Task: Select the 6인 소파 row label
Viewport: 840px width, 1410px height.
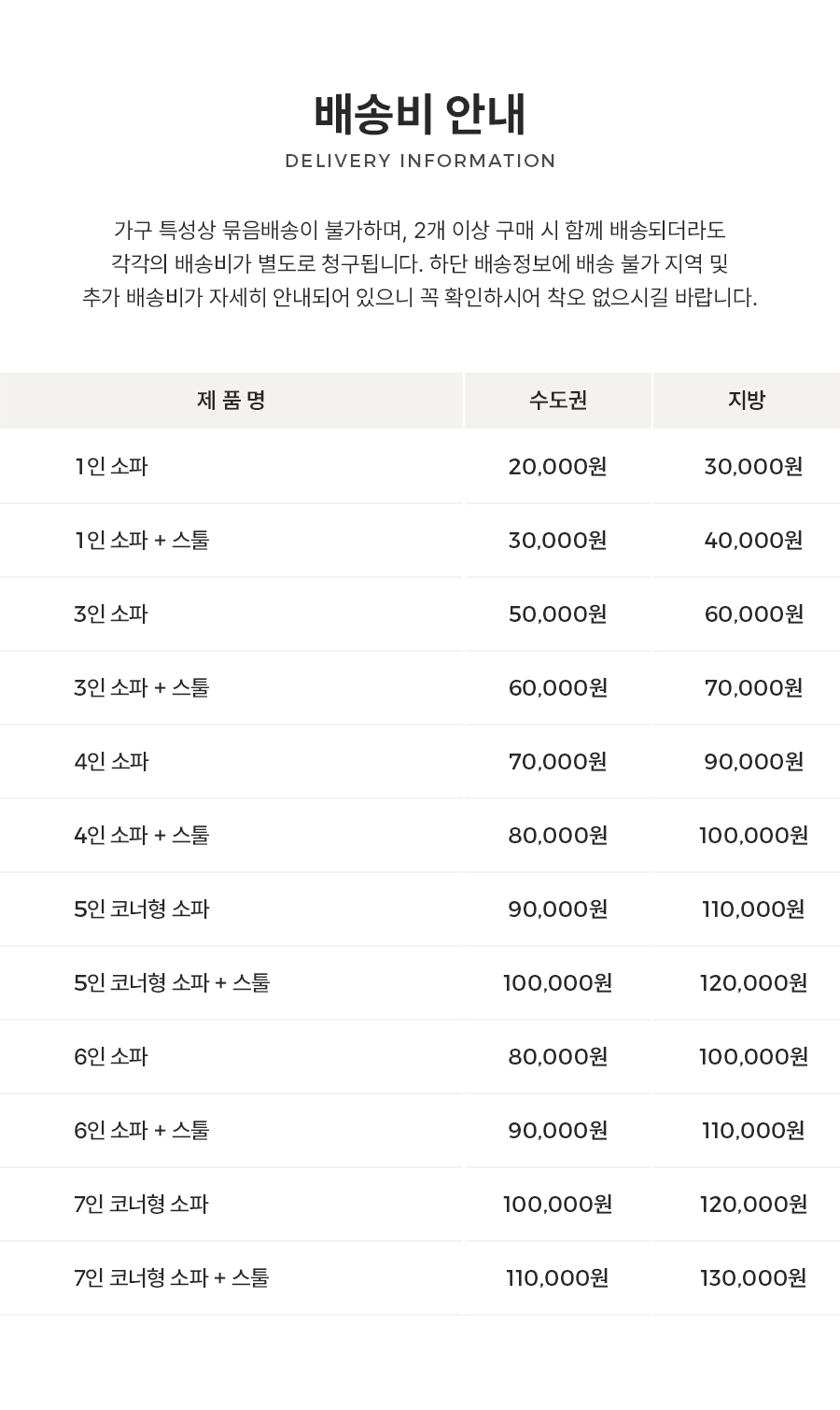Action: [x=111, y=1056]
